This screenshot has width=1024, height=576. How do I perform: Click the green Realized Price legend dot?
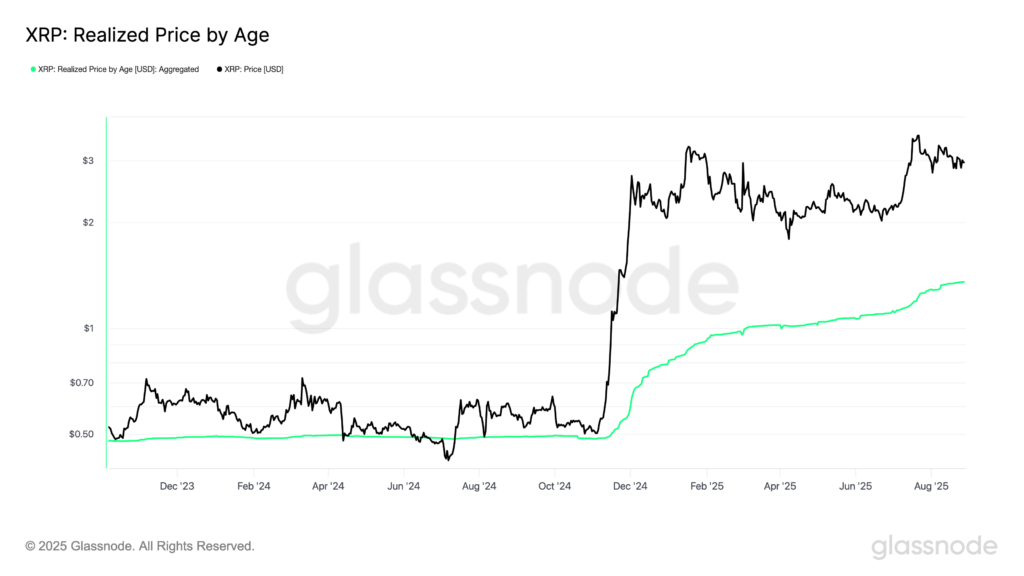[33, 69]
